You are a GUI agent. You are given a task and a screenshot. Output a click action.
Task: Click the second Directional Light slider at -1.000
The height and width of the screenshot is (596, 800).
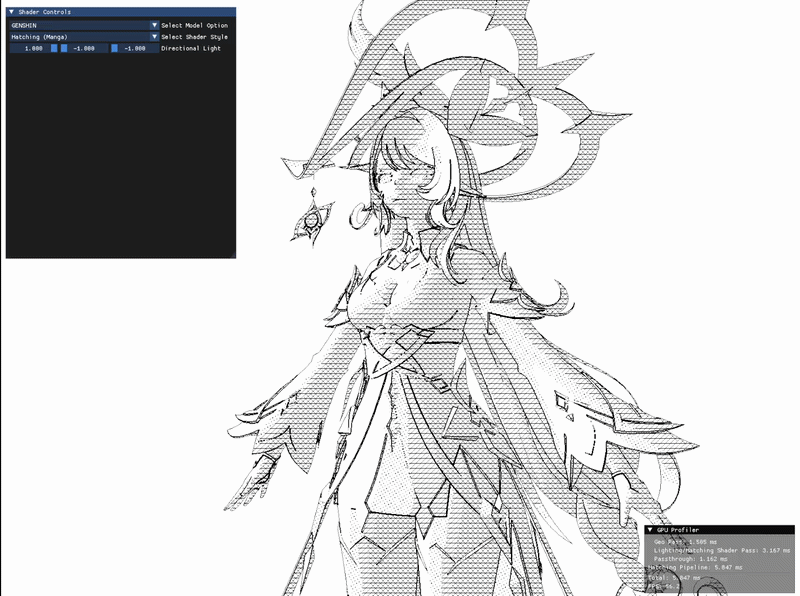coord(84,48)
